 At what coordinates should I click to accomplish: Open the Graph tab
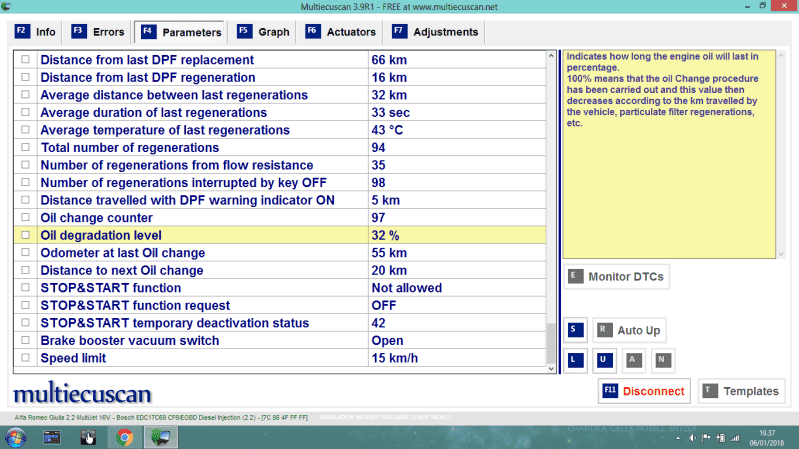pyautogui.click(x=263, y=32)
